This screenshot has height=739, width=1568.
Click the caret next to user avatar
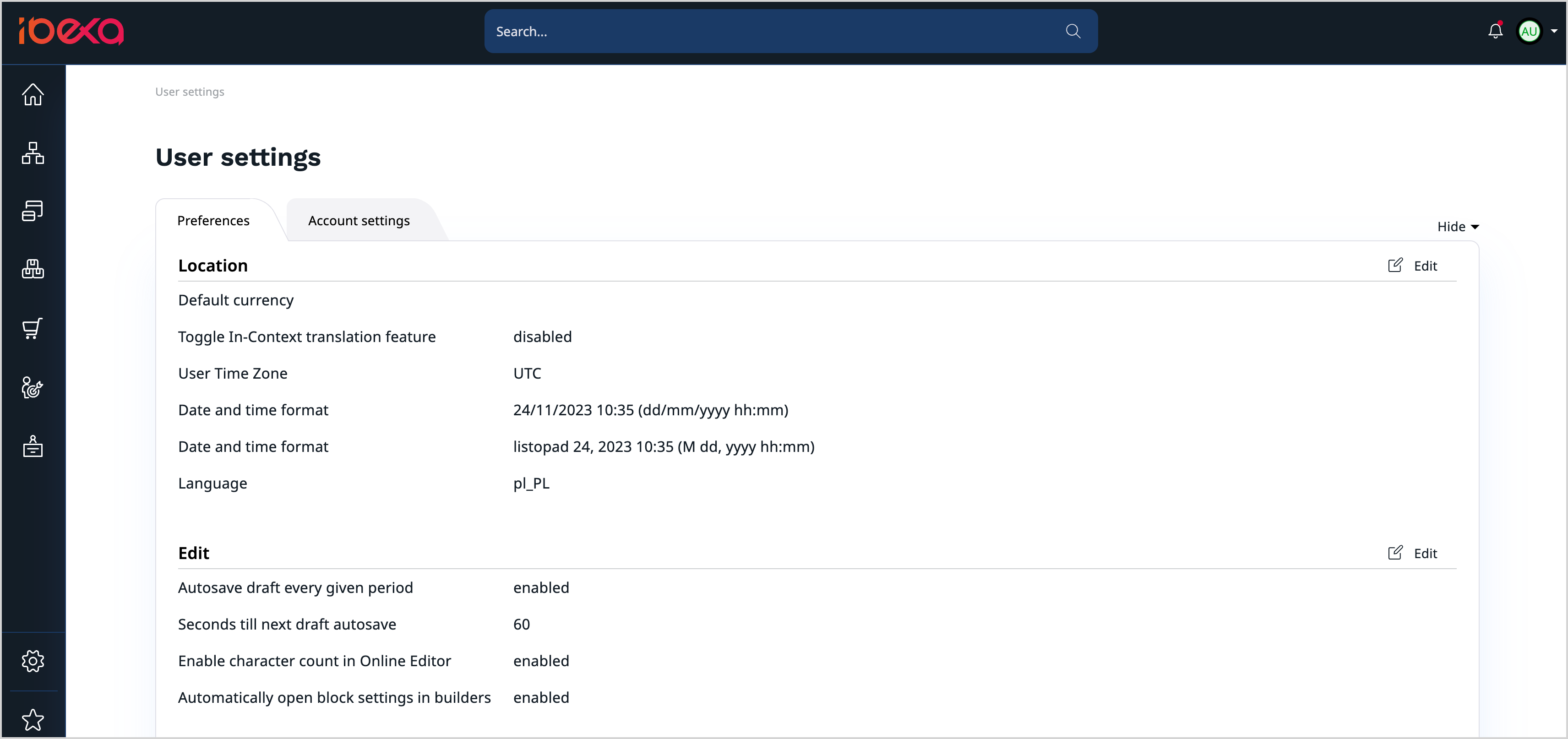[1554, 31]
